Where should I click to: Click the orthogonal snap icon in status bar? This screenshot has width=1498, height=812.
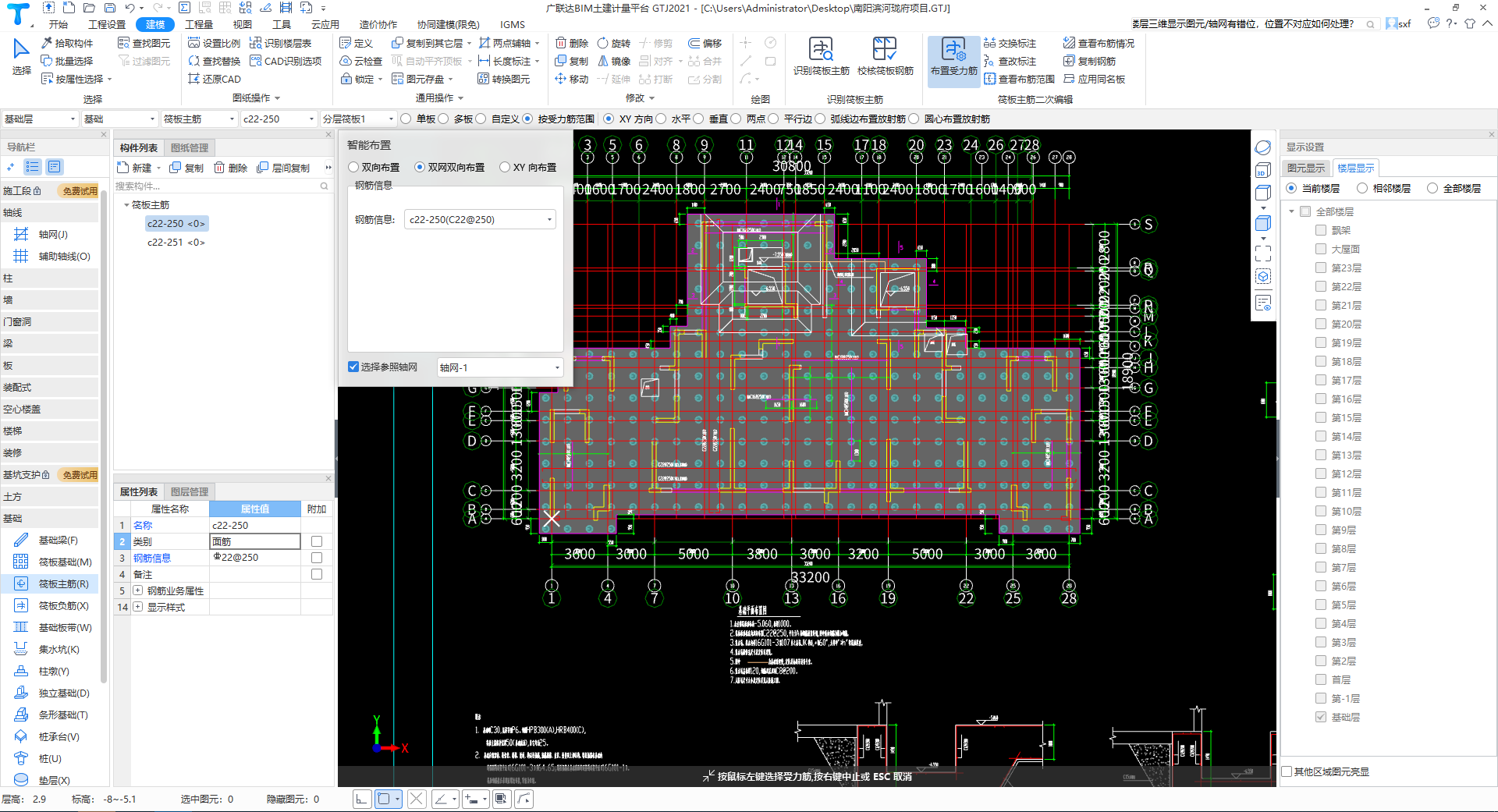(361, 798)
